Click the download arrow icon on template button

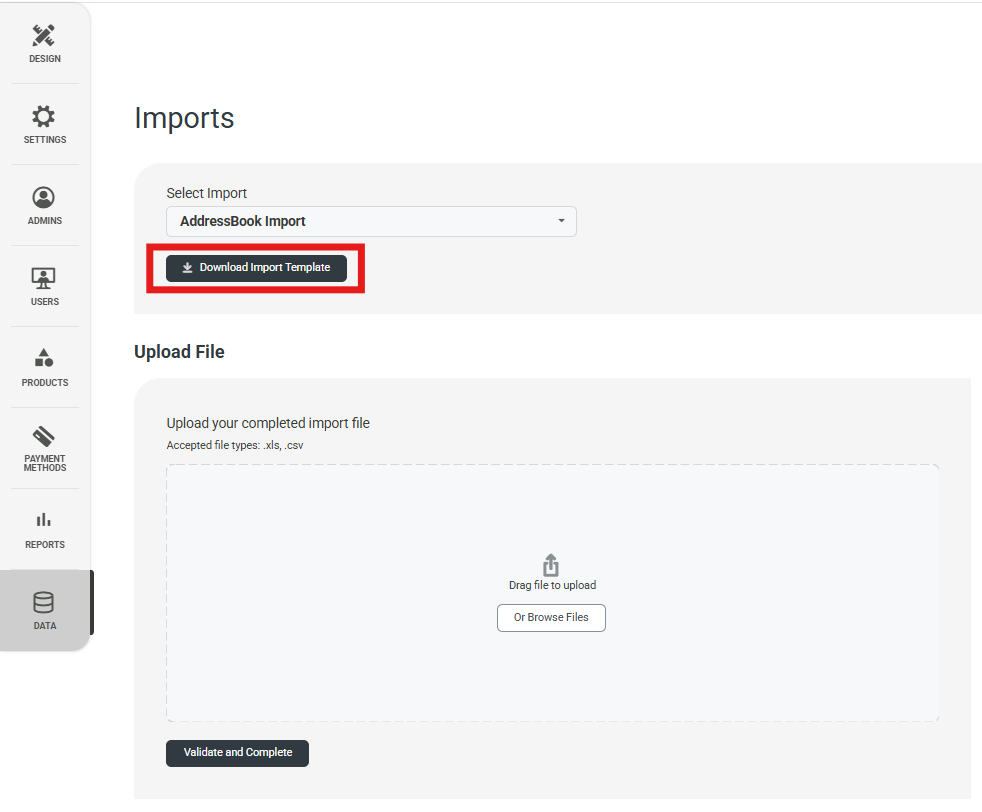187,268
